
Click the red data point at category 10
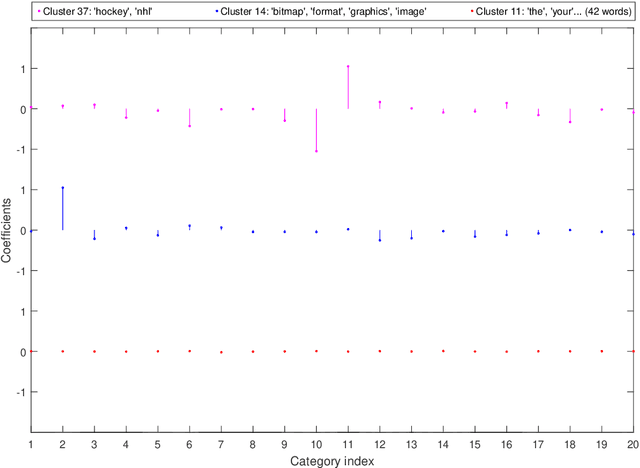[x=316, y=351]
